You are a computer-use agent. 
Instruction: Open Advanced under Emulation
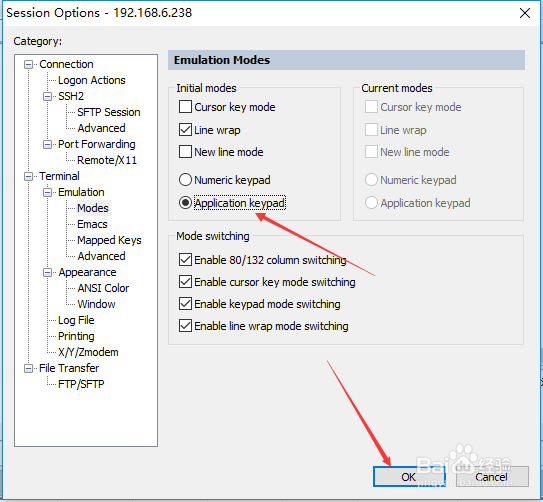[x=101, y=256]
